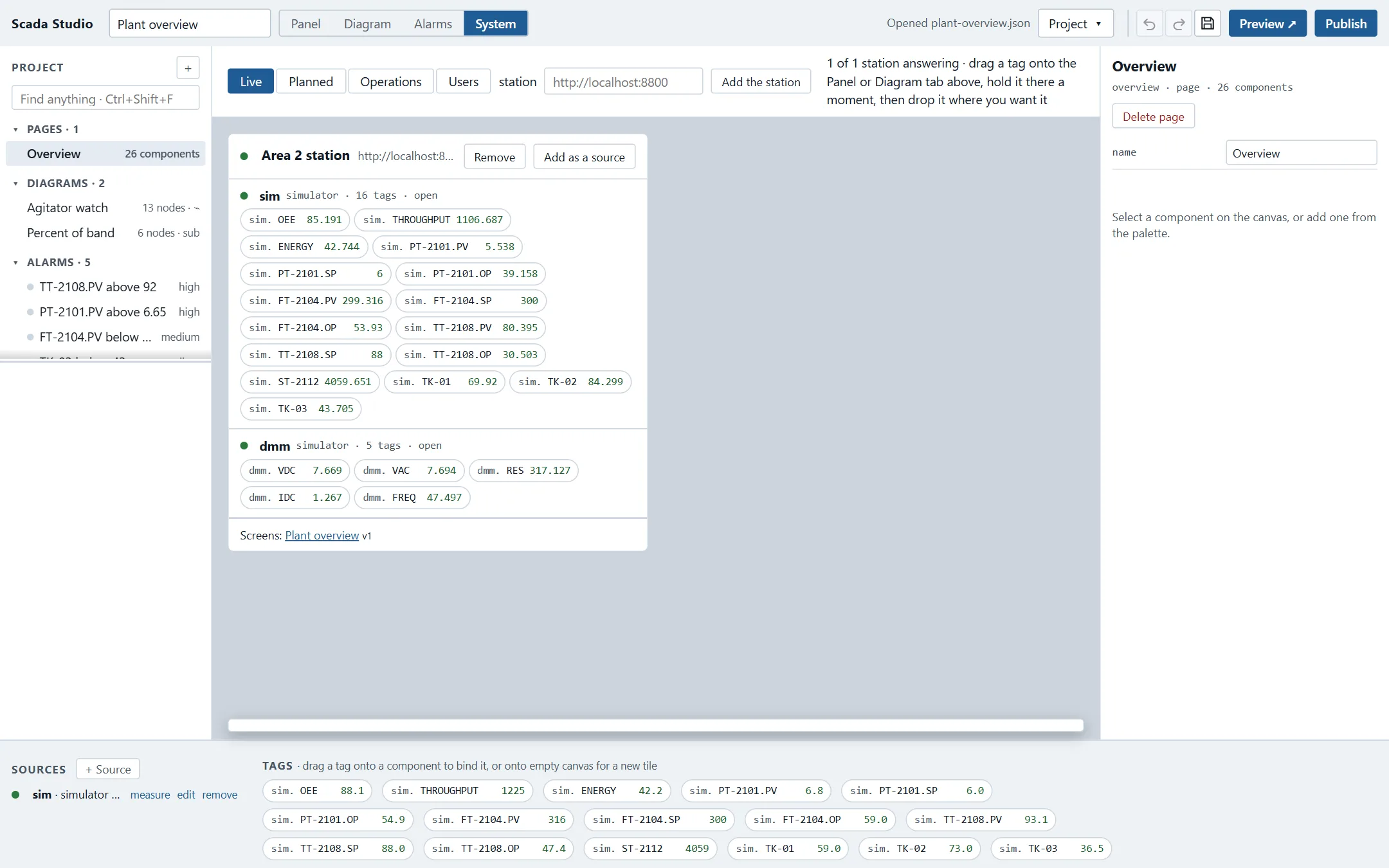Click the Delete page button
Viewport: 1389px width, 868px height.
[1154, 116]
